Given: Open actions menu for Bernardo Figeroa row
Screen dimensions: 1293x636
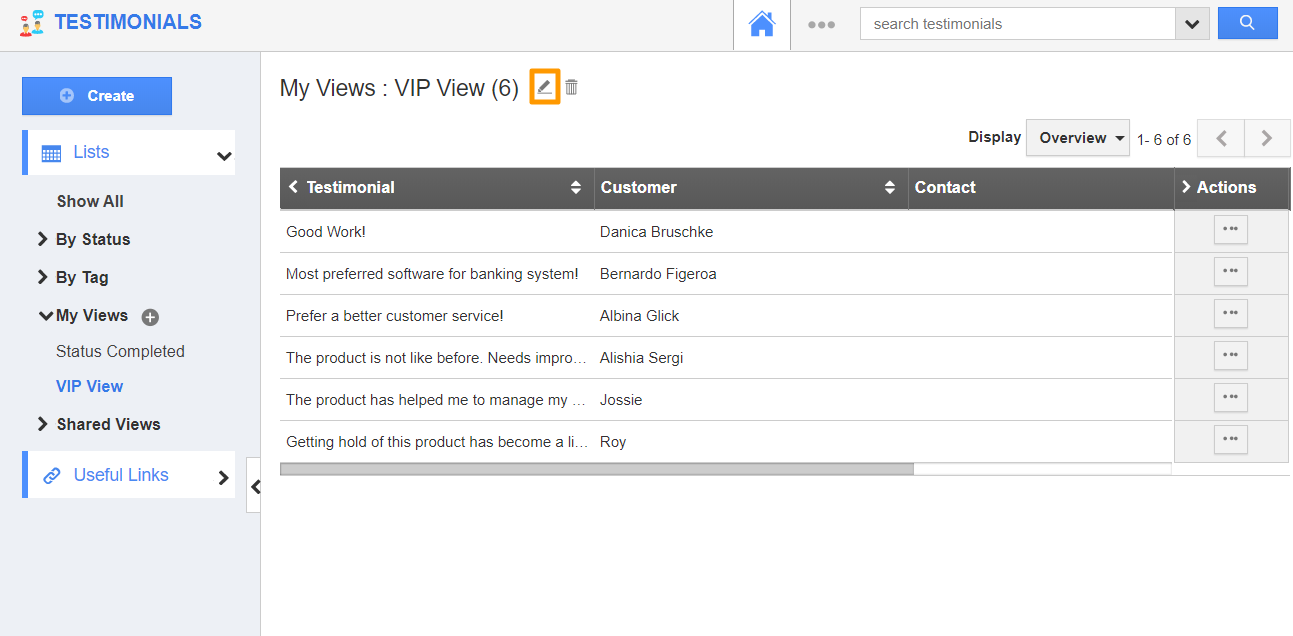Looking at the screenshot, I should click(1231, 271).
